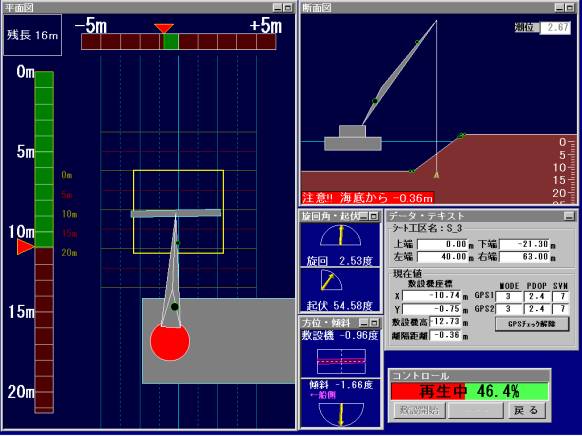The image size is (582, 436).
Task: Maximize the 断面図 section view window
Action: pyautogui.click(x=569, y=7)
